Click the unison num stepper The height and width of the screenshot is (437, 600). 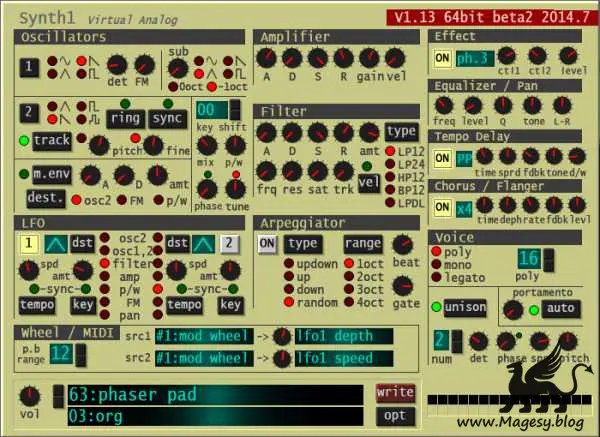coord(457,342)
